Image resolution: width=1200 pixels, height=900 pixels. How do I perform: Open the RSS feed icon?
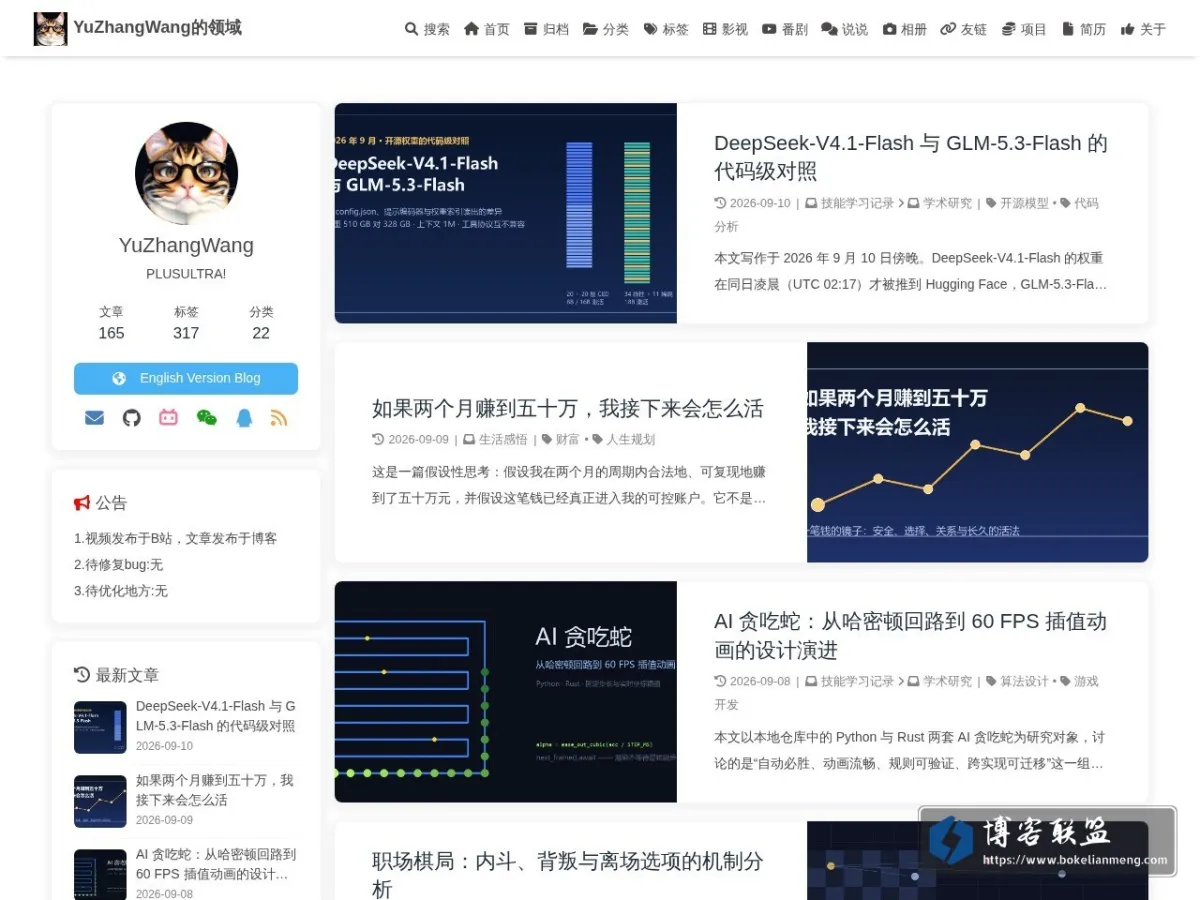pyautogui.click(x=279, y=418)
